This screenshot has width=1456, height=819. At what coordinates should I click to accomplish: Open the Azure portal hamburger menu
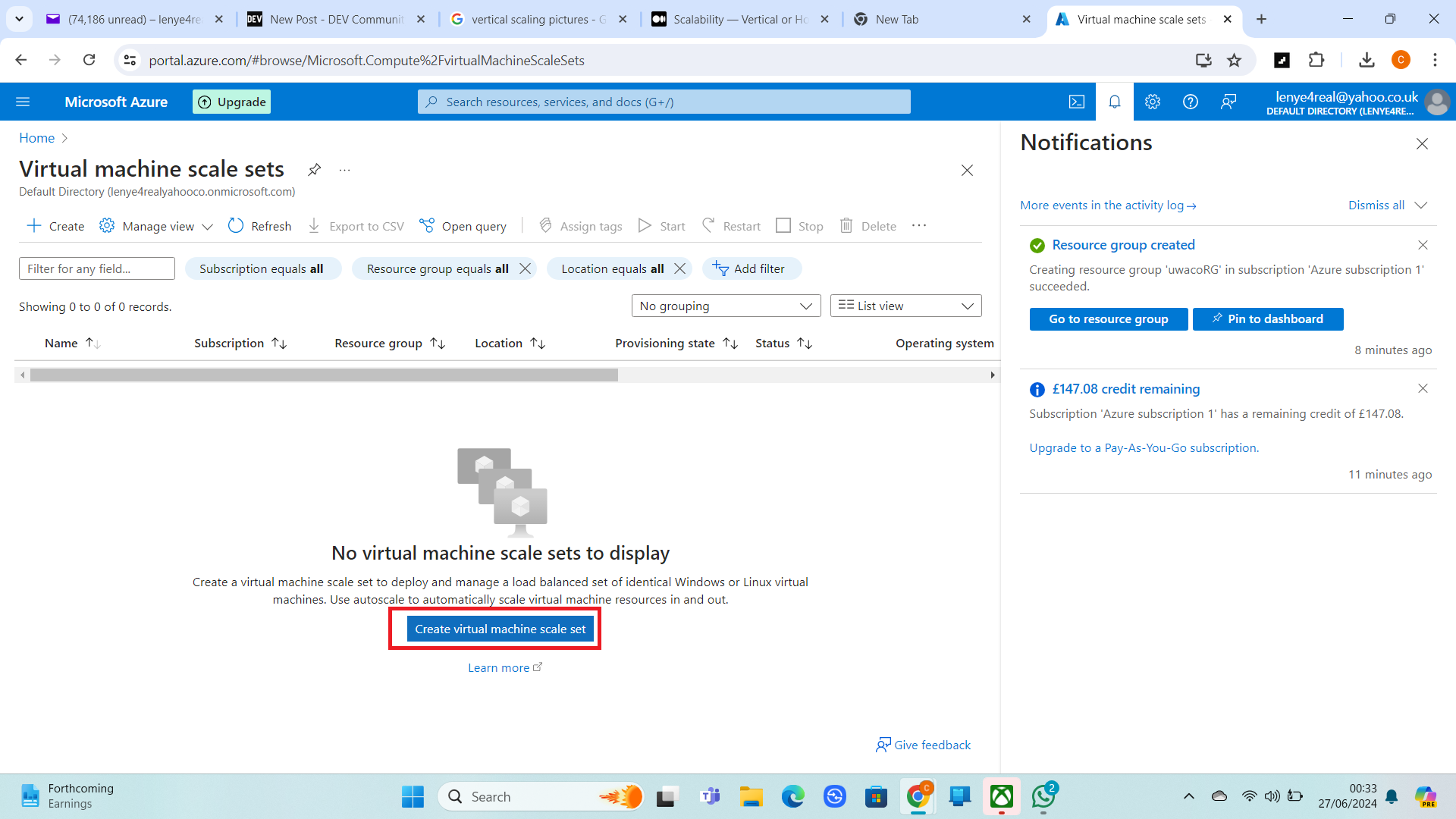click(23, 102)
